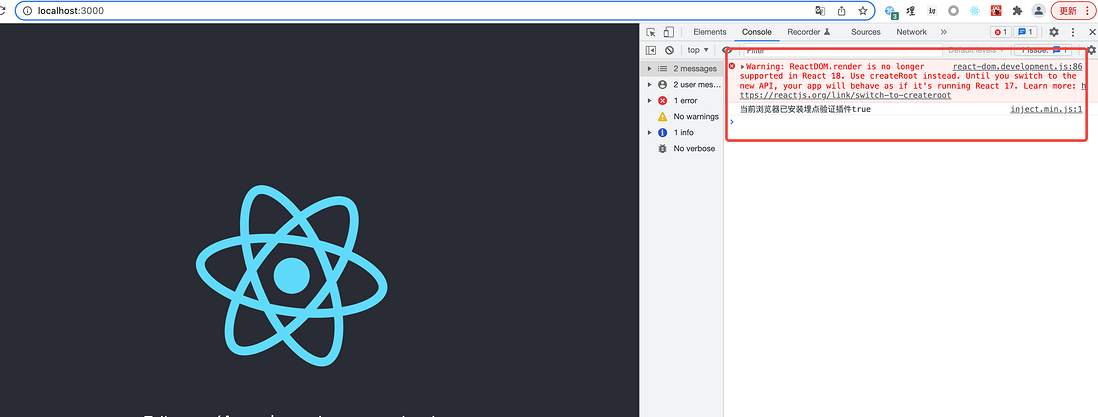Open the react-dom.development.js:86 source link
This screenshot has height=417, width=1098.
[1017, 67]
